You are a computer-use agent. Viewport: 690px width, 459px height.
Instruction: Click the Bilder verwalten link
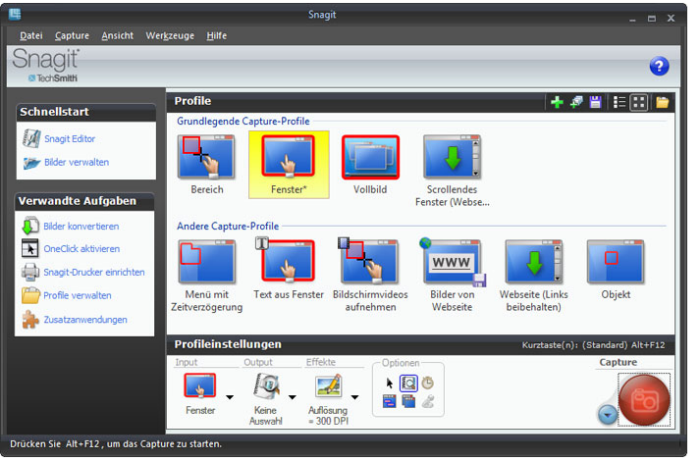[77, 162]
